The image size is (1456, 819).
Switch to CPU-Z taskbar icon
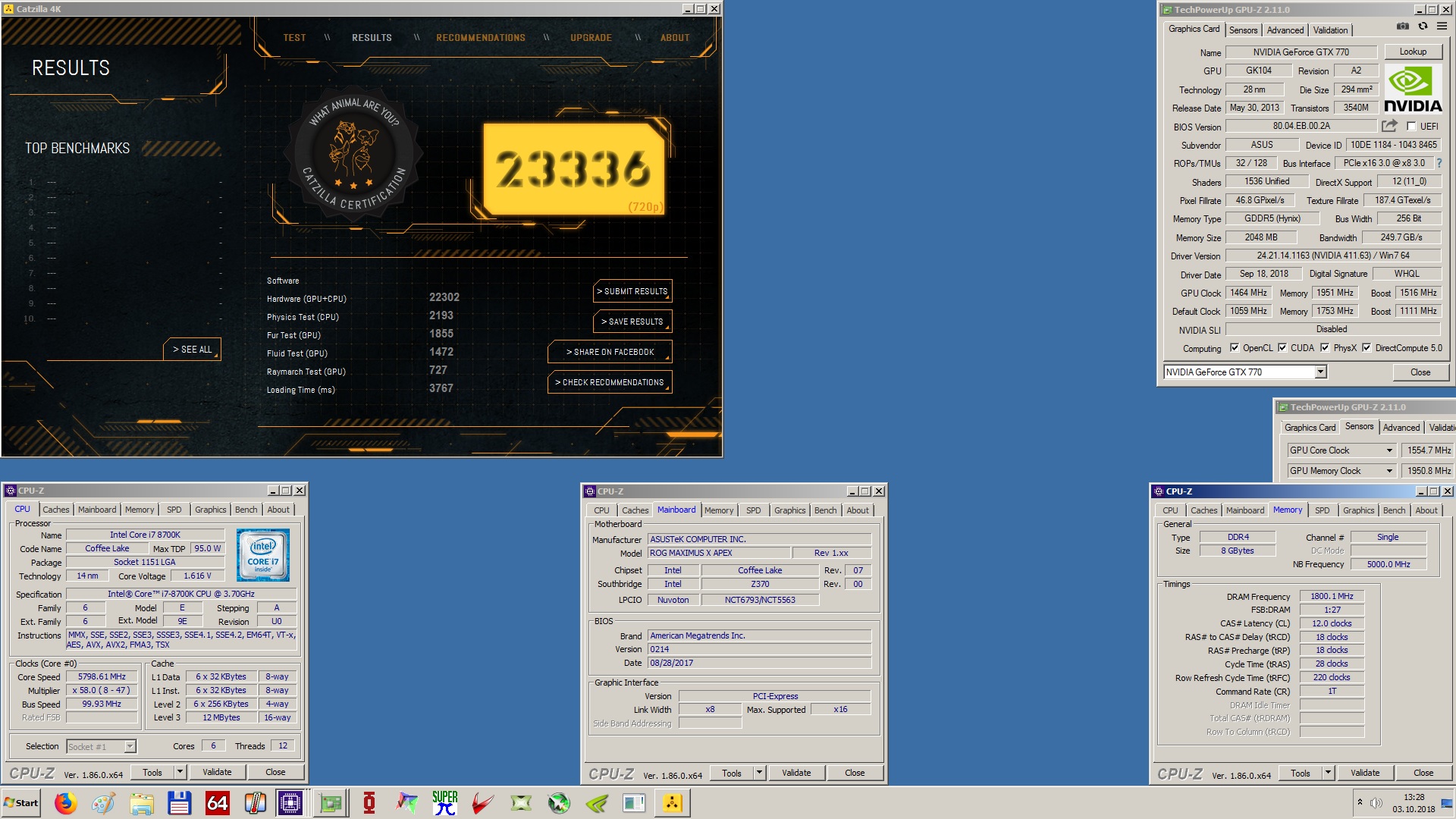pyautogui.click(x=291, y=803)
